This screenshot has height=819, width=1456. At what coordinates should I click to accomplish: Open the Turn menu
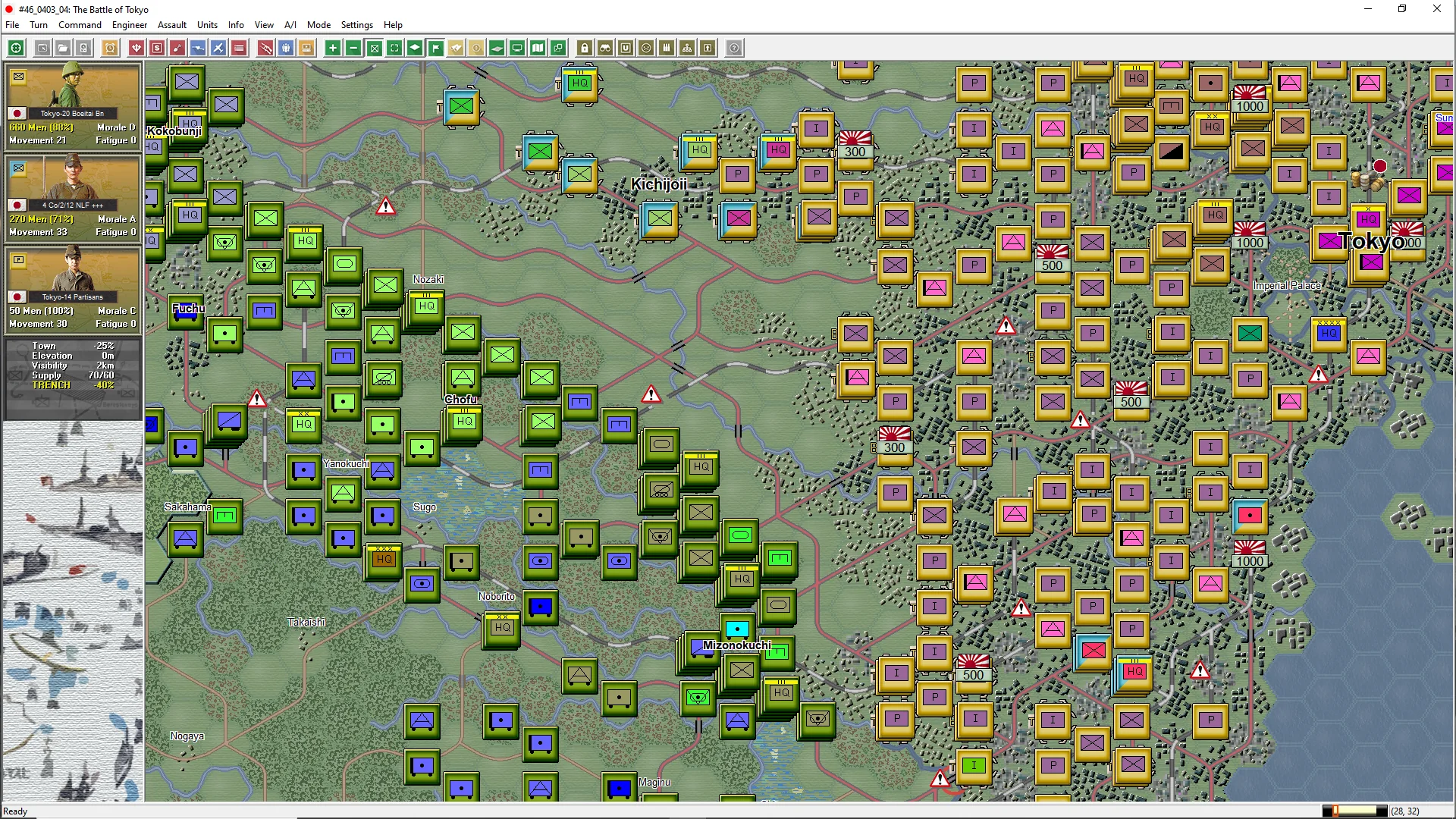[39, 25]
